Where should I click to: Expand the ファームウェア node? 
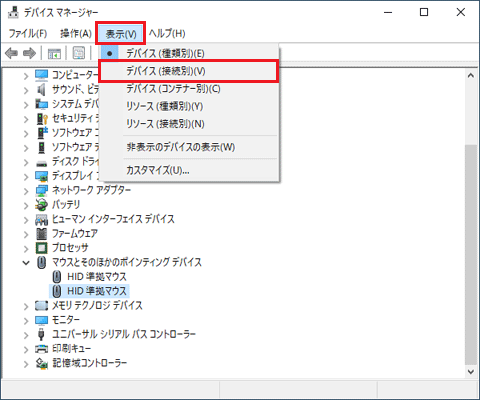click(x=26, y=234)
